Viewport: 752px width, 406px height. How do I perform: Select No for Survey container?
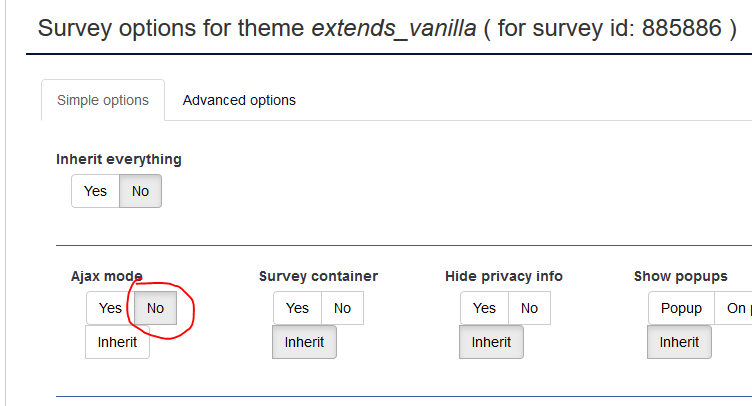(342, 308)
